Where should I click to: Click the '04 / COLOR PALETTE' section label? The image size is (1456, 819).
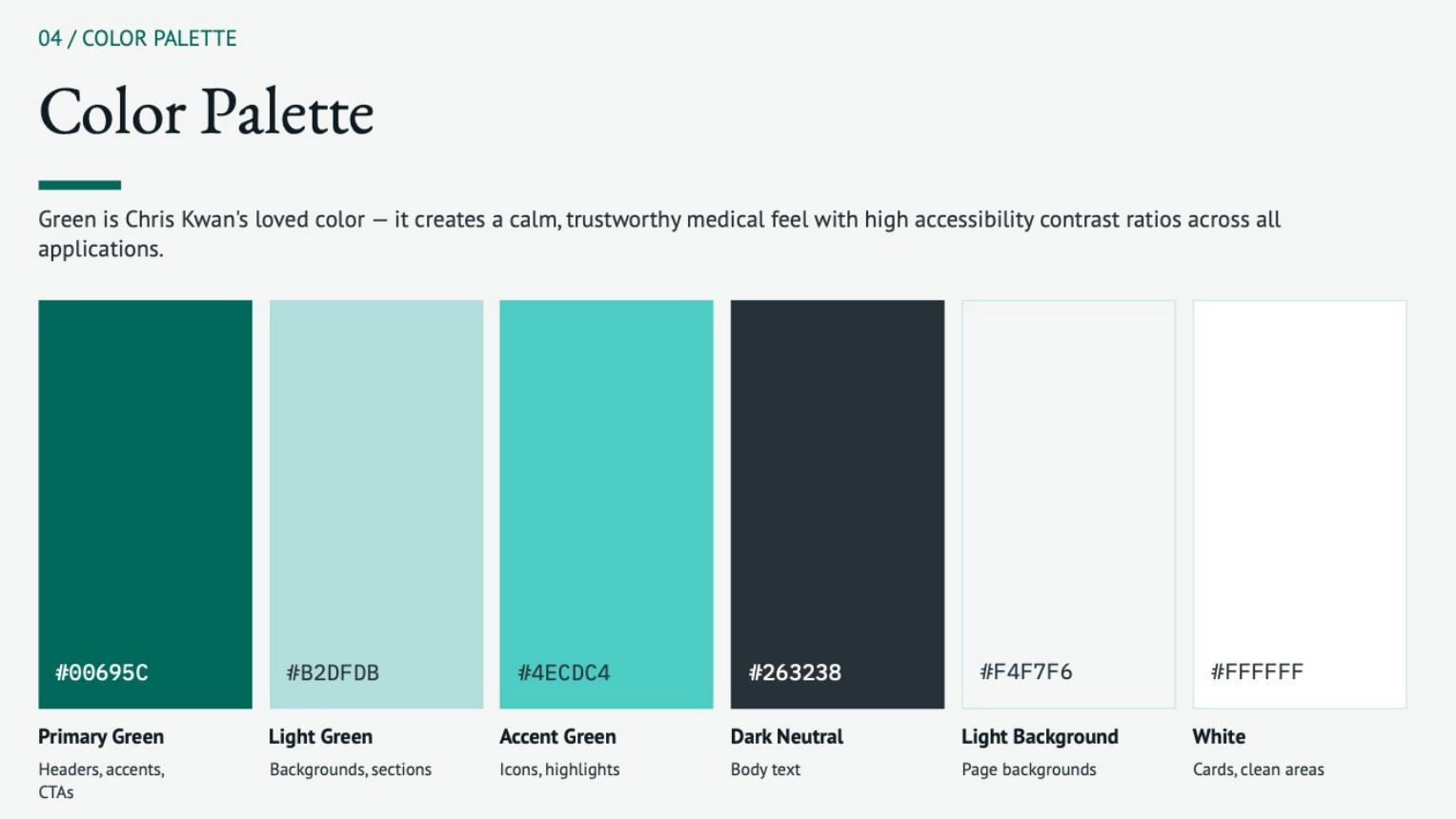(137, 38)
